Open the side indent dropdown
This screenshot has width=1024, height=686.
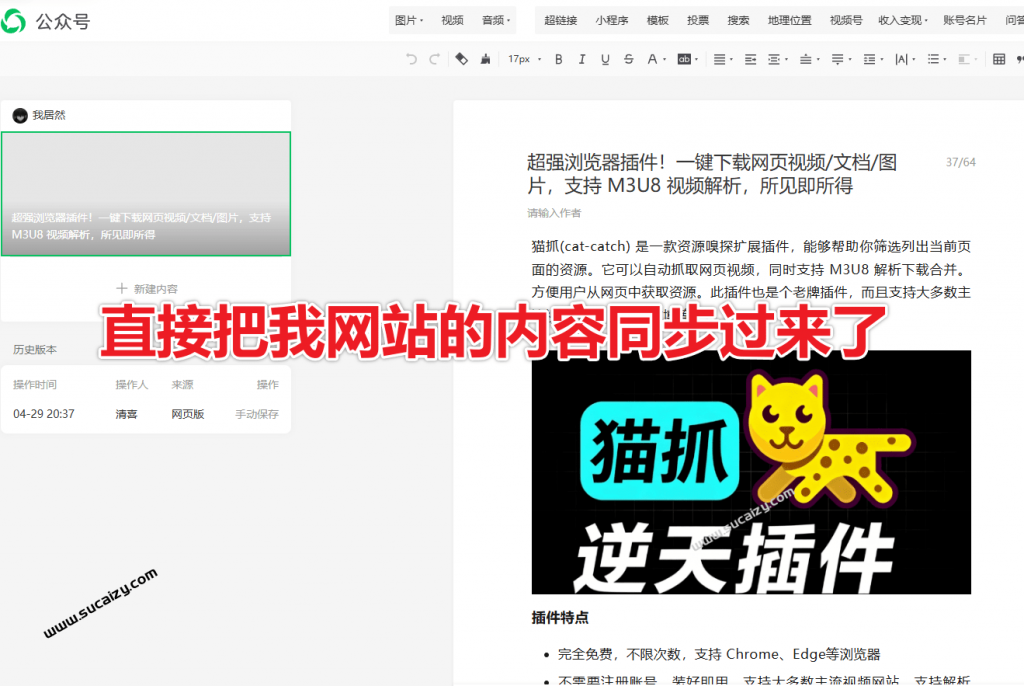coord(778,59)
